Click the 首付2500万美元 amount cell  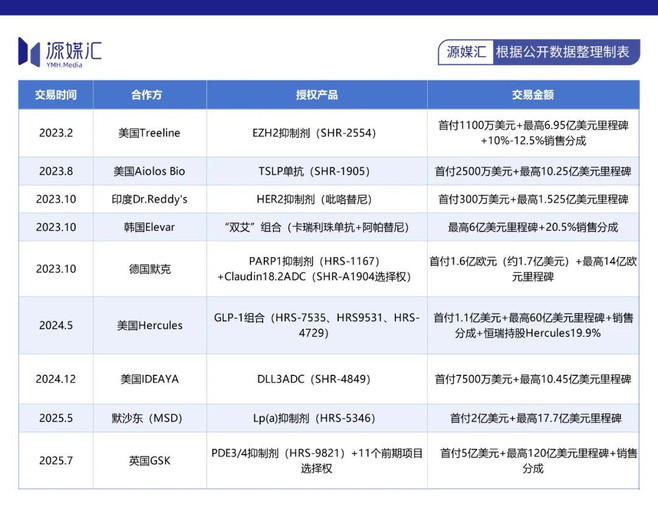point(533,171)
